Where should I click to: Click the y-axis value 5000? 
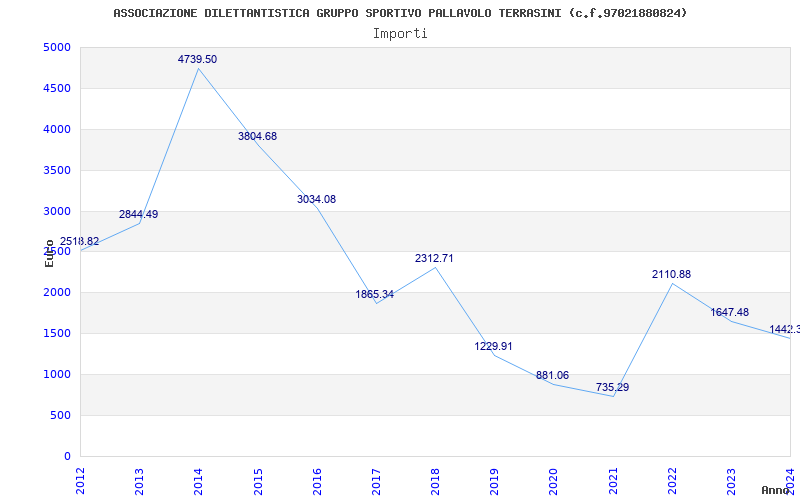[57, 48]
